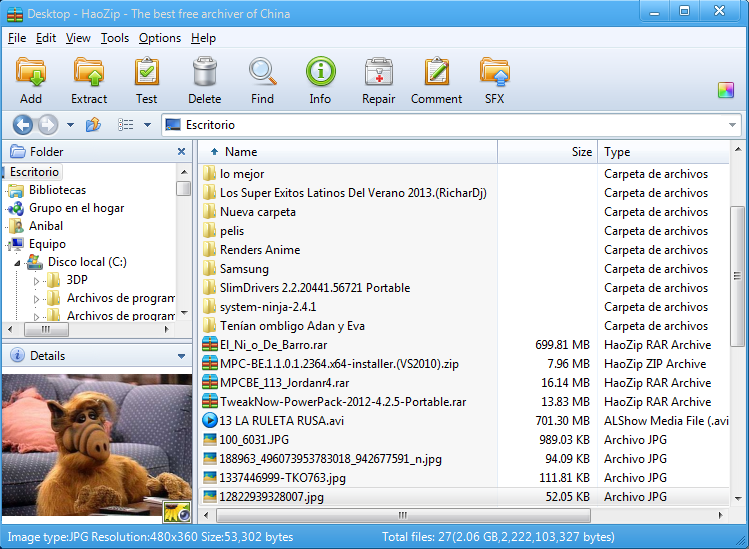Open the View menu
This screenshot has height=549, width=749.
pyautogui.click(x=78, y=38)
